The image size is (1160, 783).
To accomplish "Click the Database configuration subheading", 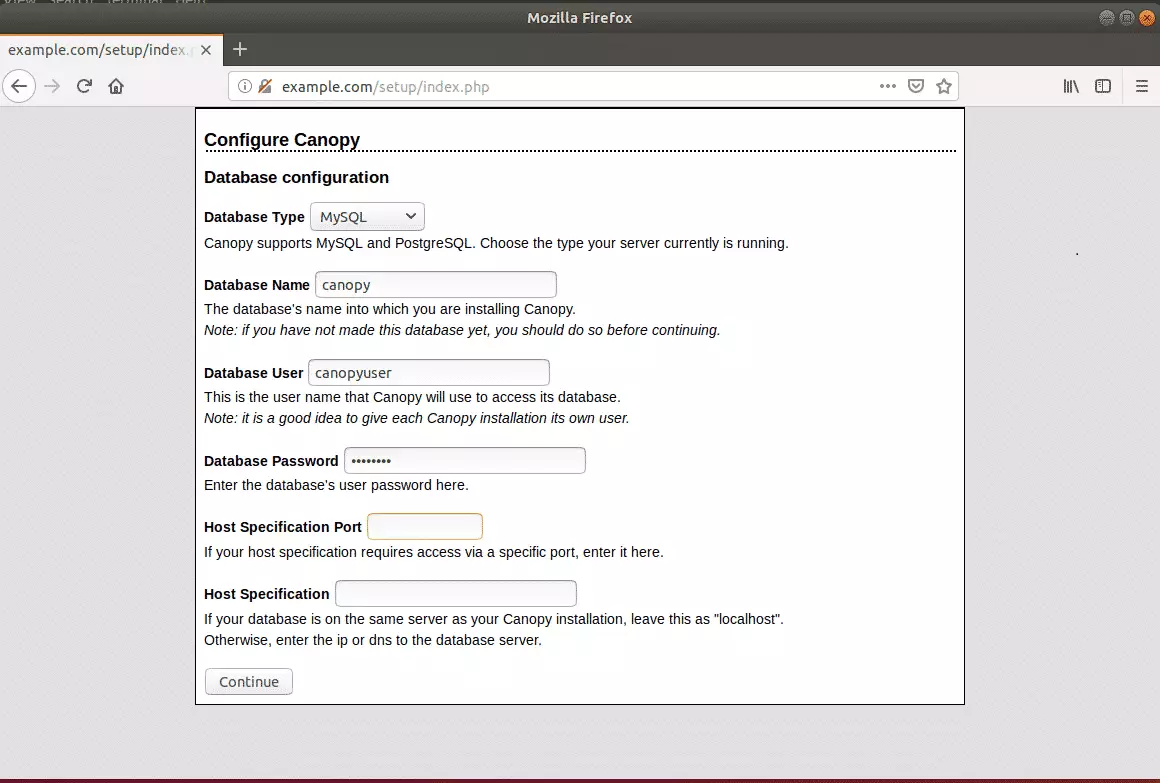I will tap(297, 178).
